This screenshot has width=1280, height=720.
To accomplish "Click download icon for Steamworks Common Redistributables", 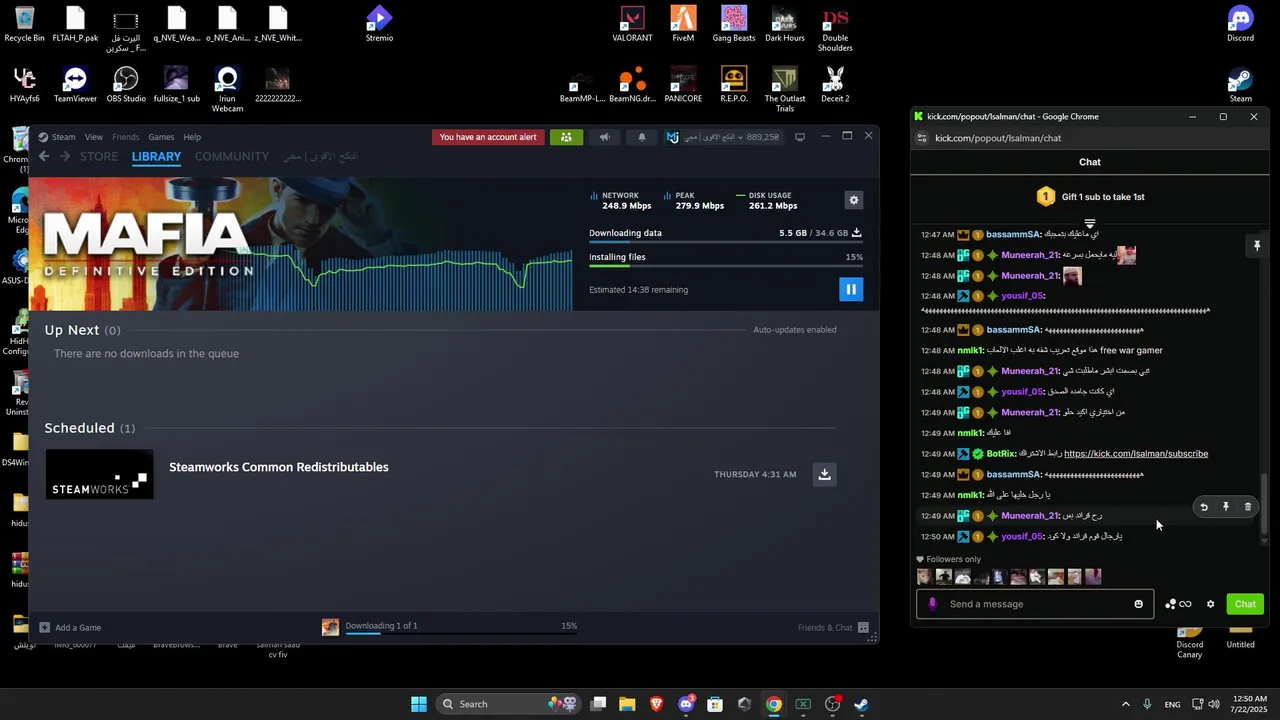I will click(824, 474).
